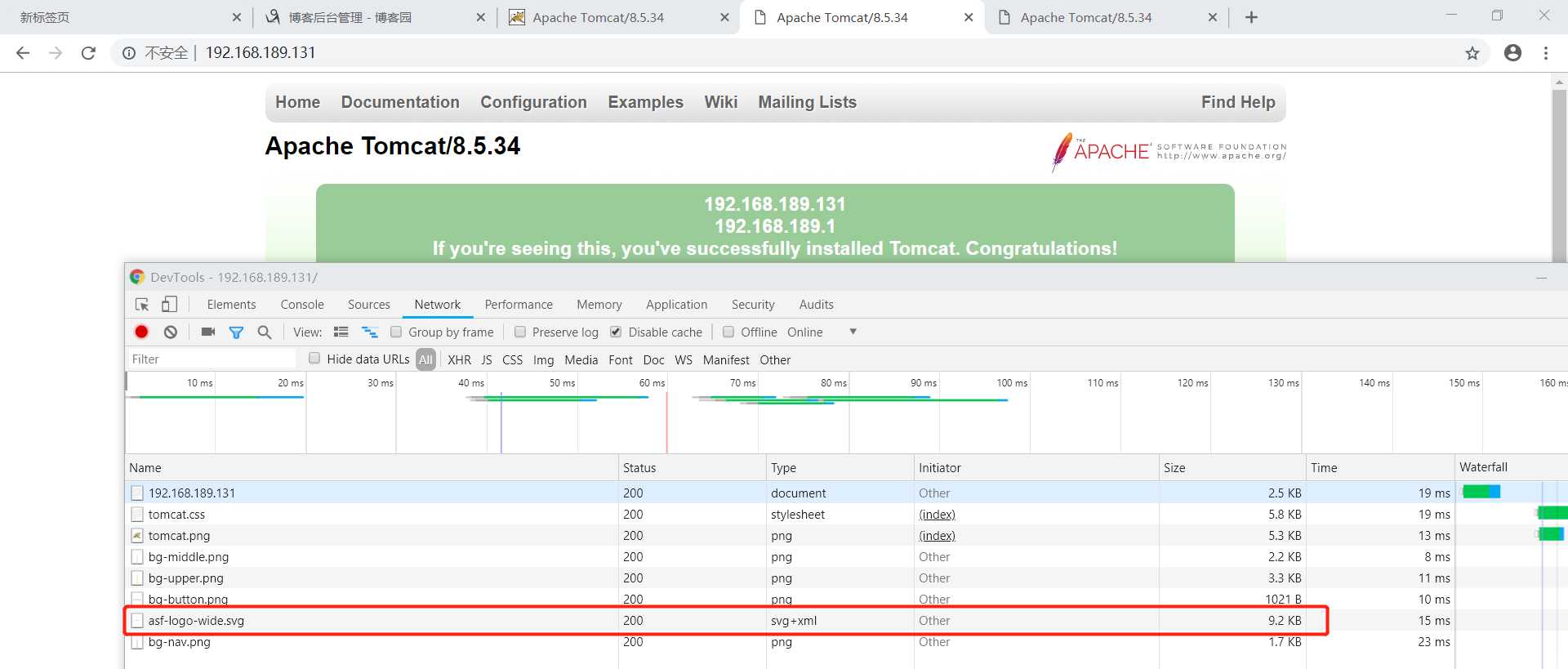The image size is (1568, 669).
Task: Enable the Preserve log checkbox
Action: coord(520,332)
